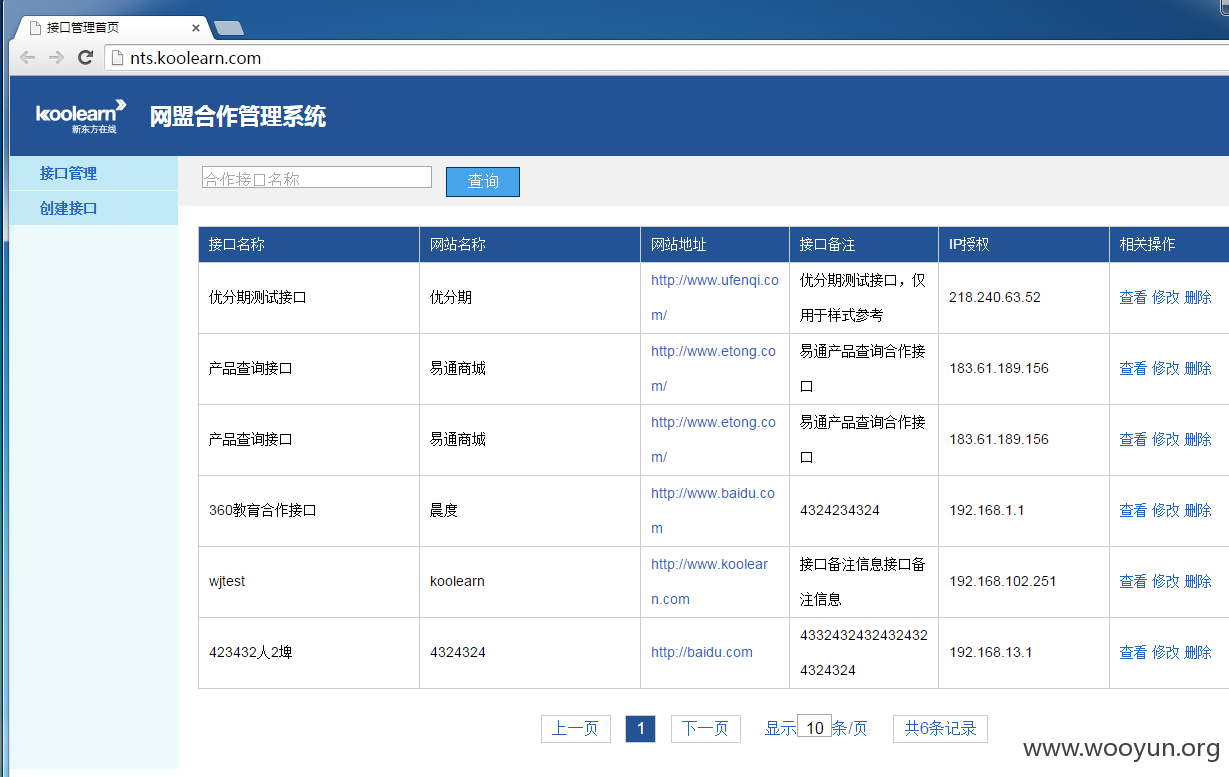Click 删除 for wjtest row
The height and width of the screenshot is (777, 1229).
1198,581
